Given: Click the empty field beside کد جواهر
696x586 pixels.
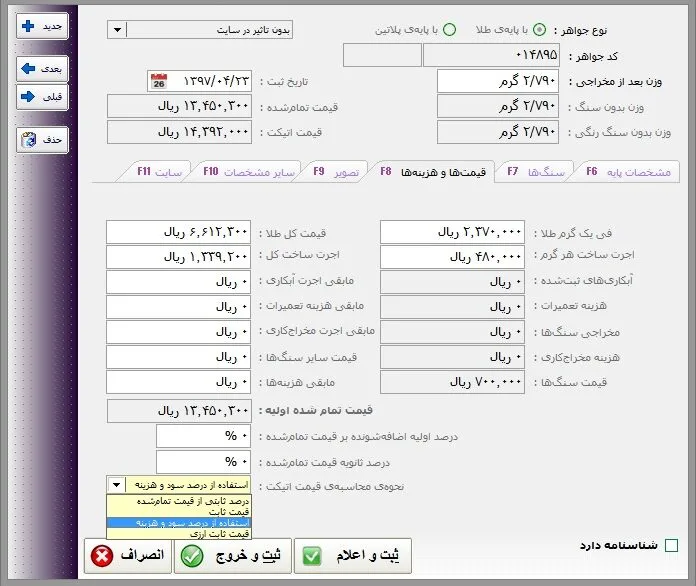Looking at the screenshot, I should point(382,55).
